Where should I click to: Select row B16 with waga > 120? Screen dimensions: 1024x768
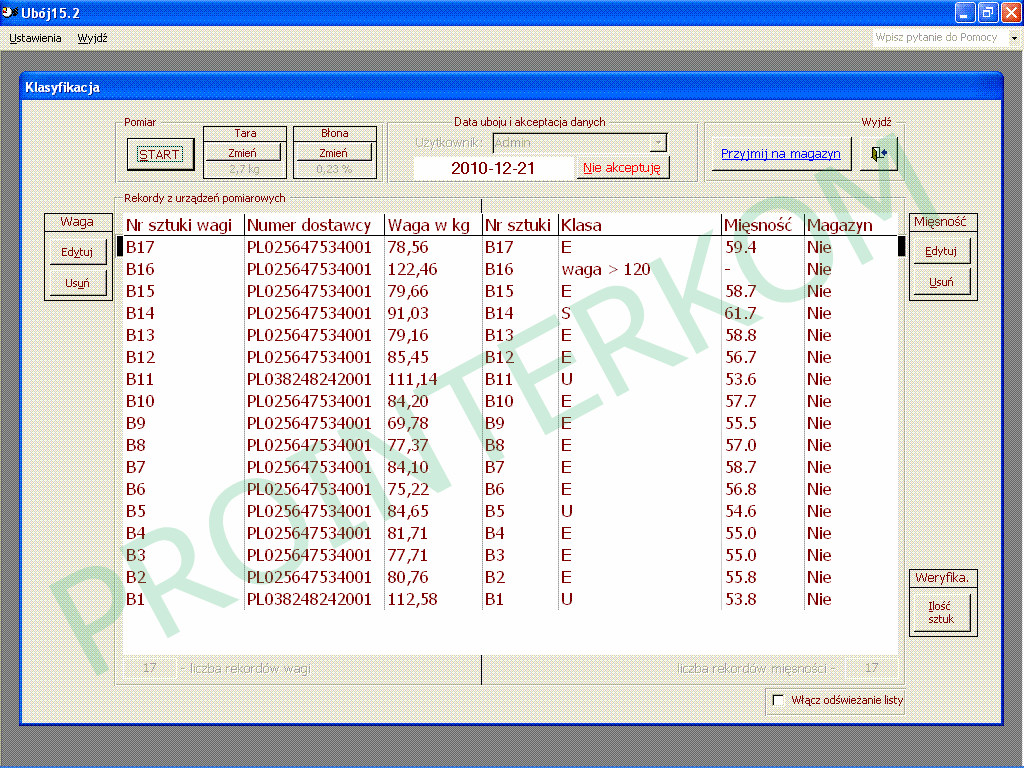[500, 270]
